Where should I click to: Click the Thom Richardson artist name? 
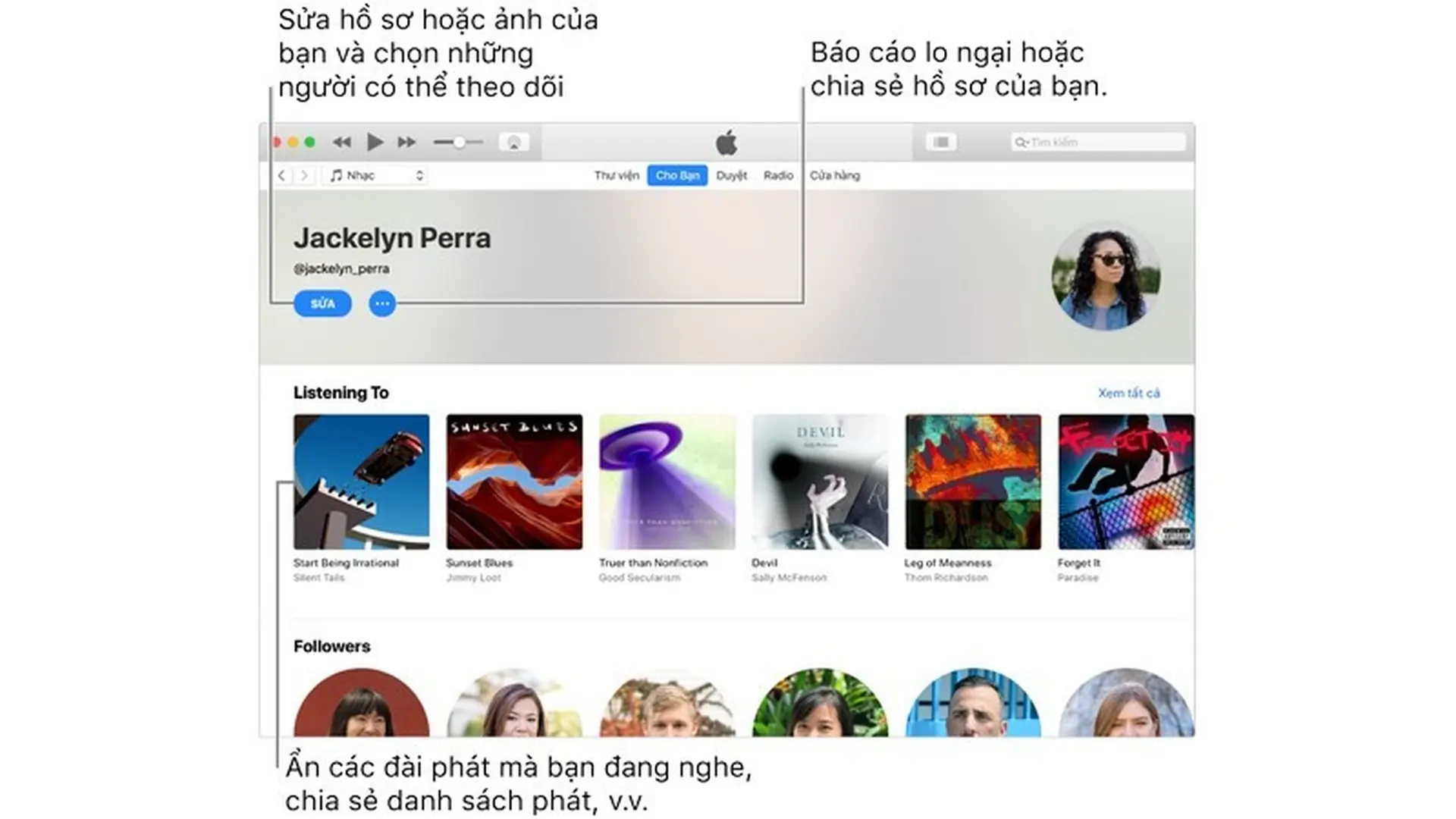[946, 578]
